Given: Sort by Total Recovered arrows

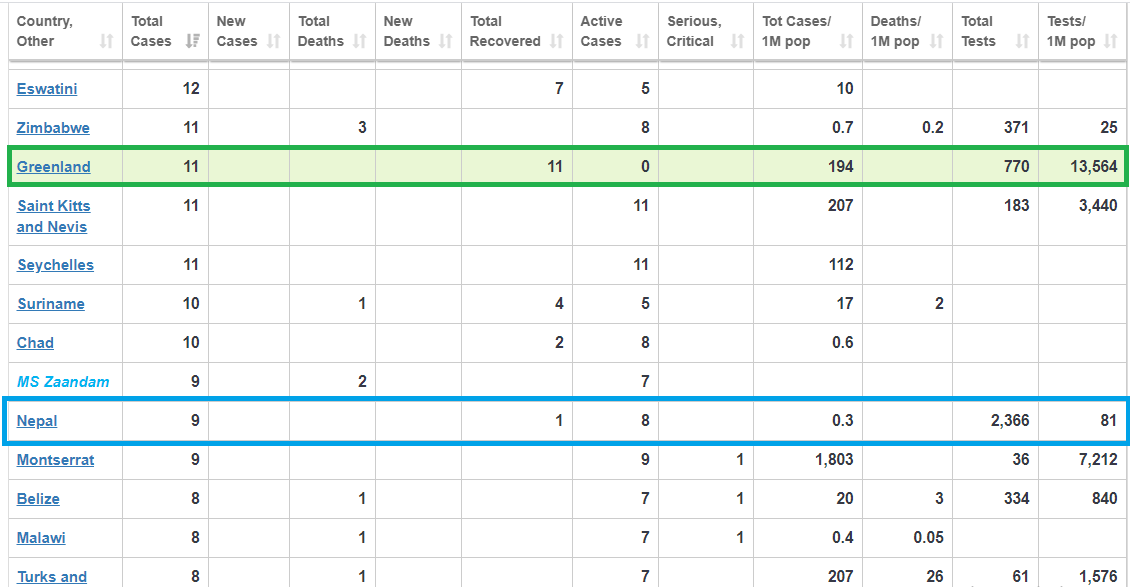Looking at the screenshot, I should pos(556,41).
